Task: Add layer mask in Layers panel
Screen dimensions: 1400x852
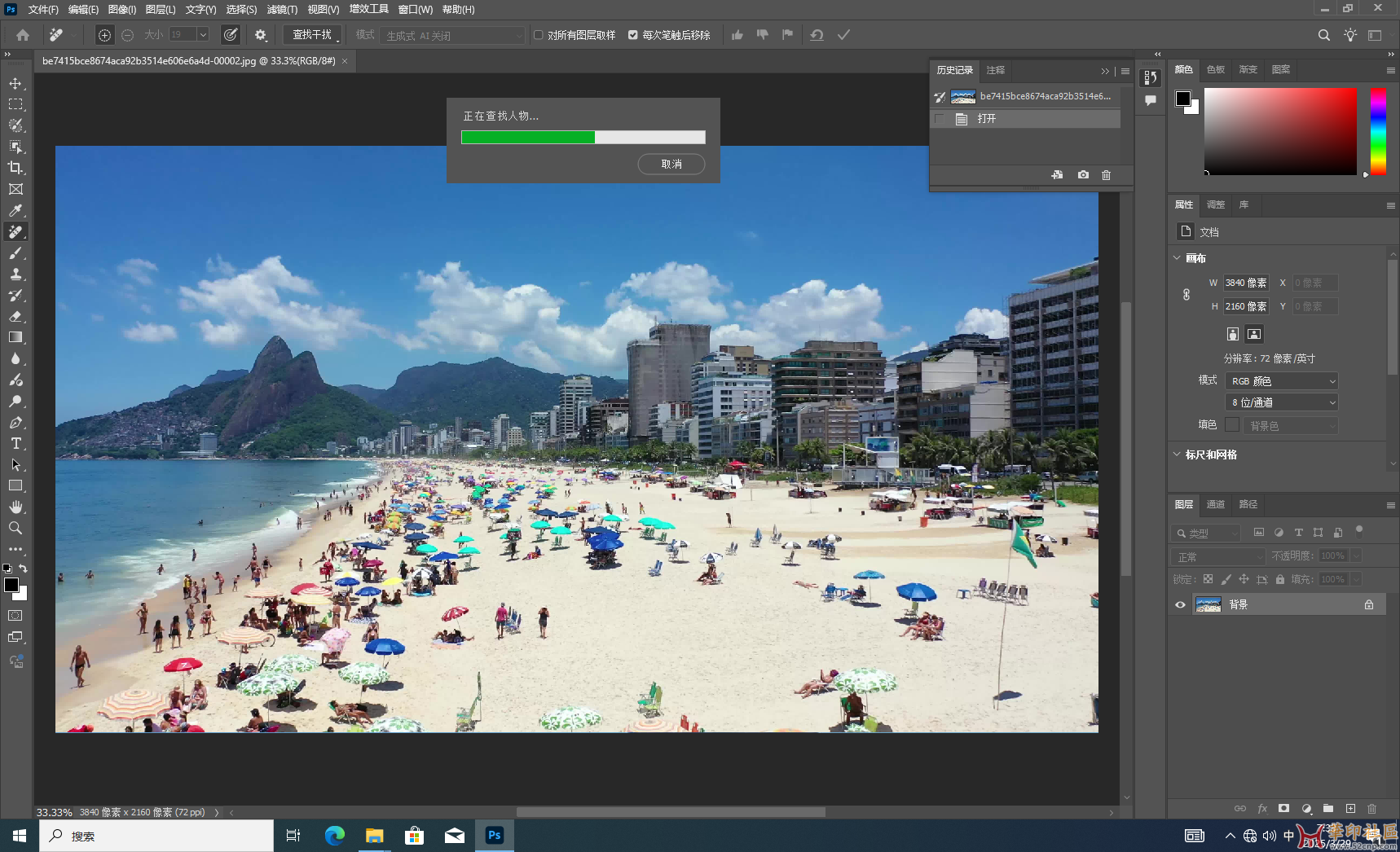Action: coord(1283,808)
